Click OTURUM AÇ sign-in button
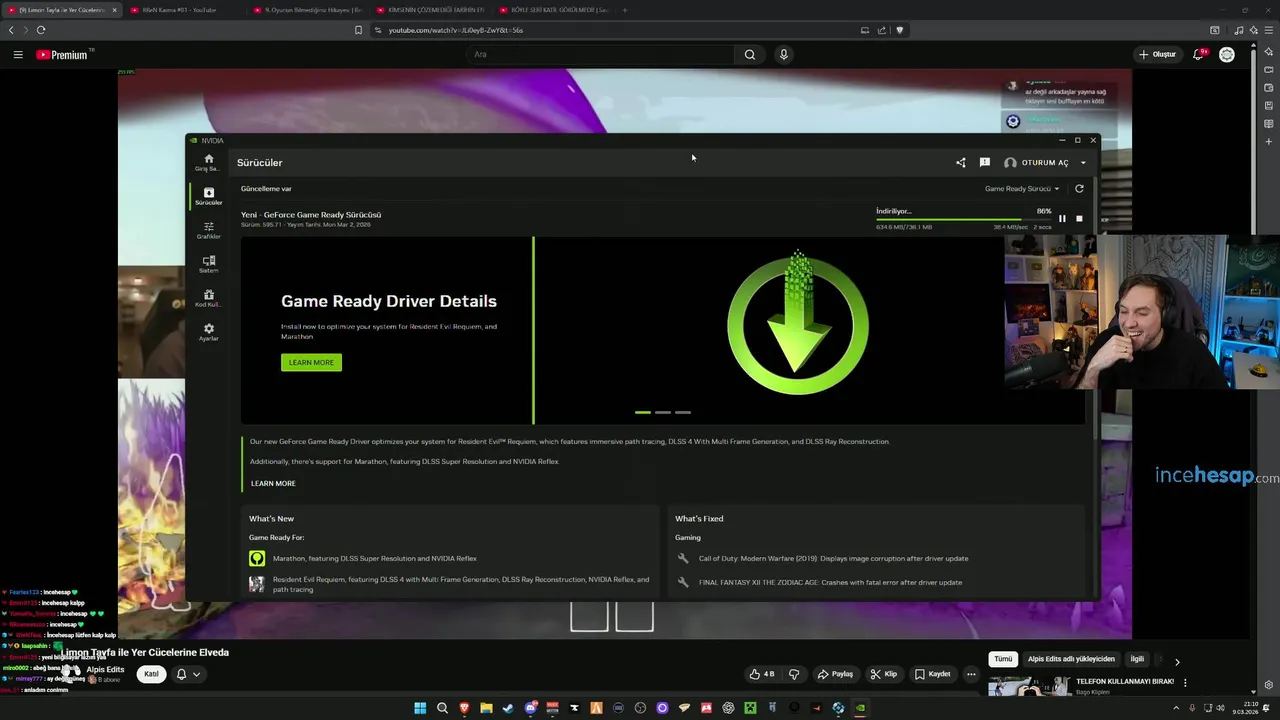 coord(1037,162)
